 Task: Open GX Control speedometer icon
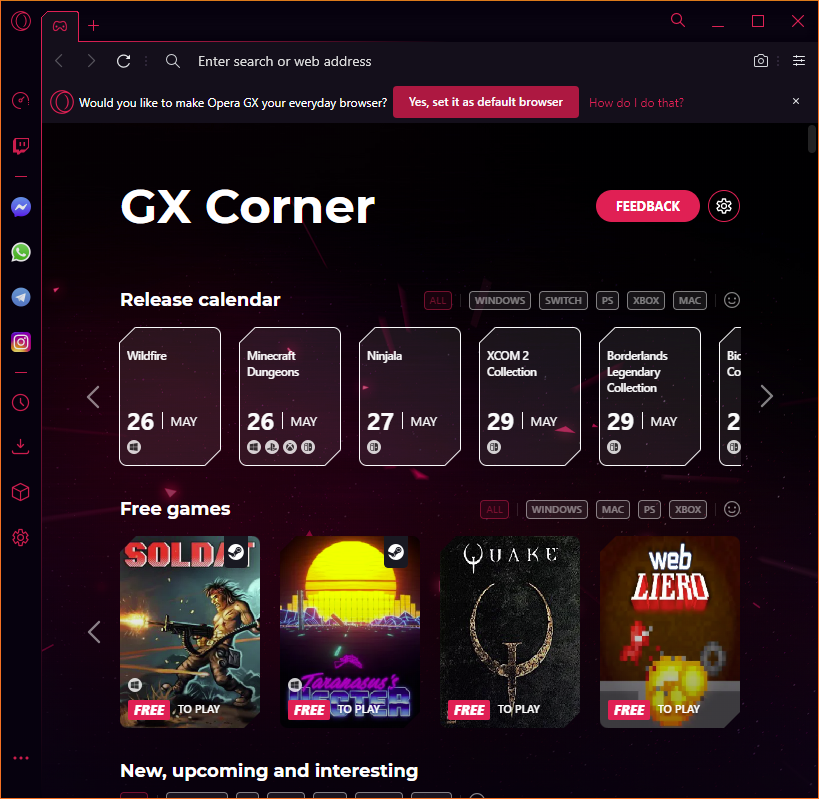point(21,100)
